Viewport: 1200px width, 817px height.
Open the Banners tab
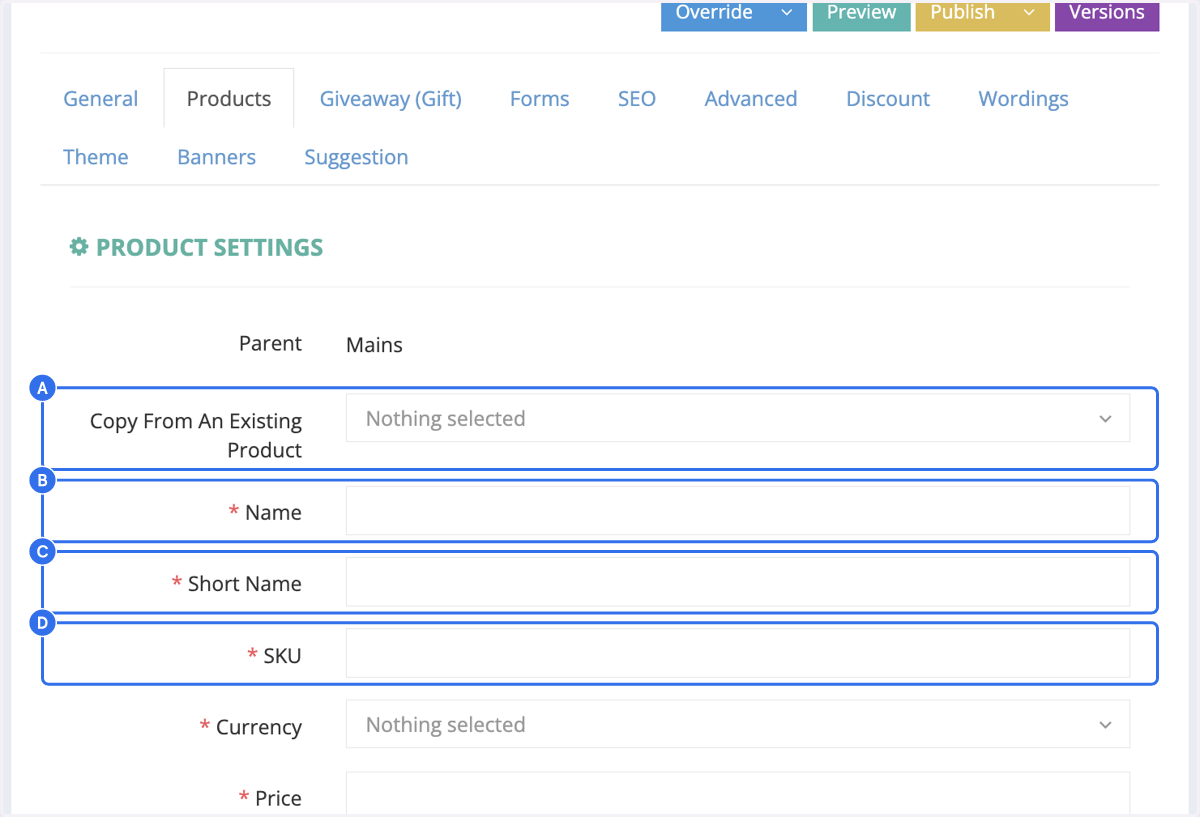tap(217, 157)
